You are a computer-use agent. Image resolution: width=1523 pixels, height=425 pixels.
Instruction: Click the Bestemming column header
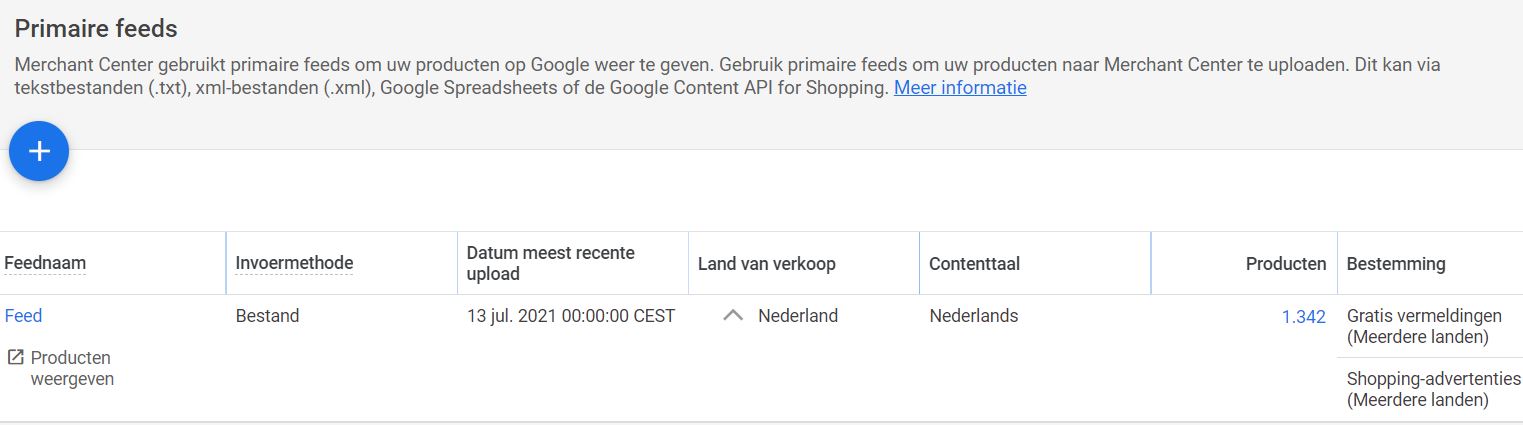tap(1395, 264)
